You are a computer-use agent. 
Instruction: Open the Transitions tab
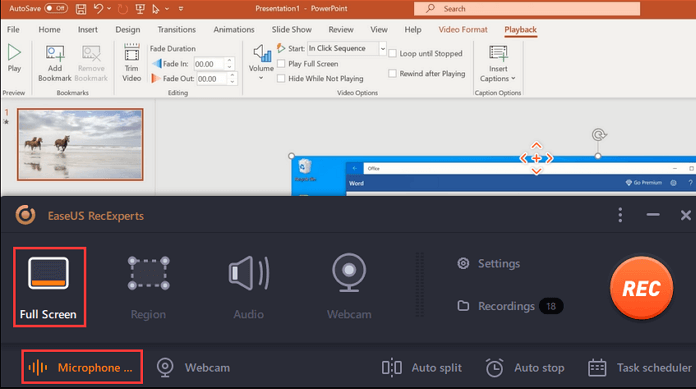click(x=176, y=29)
